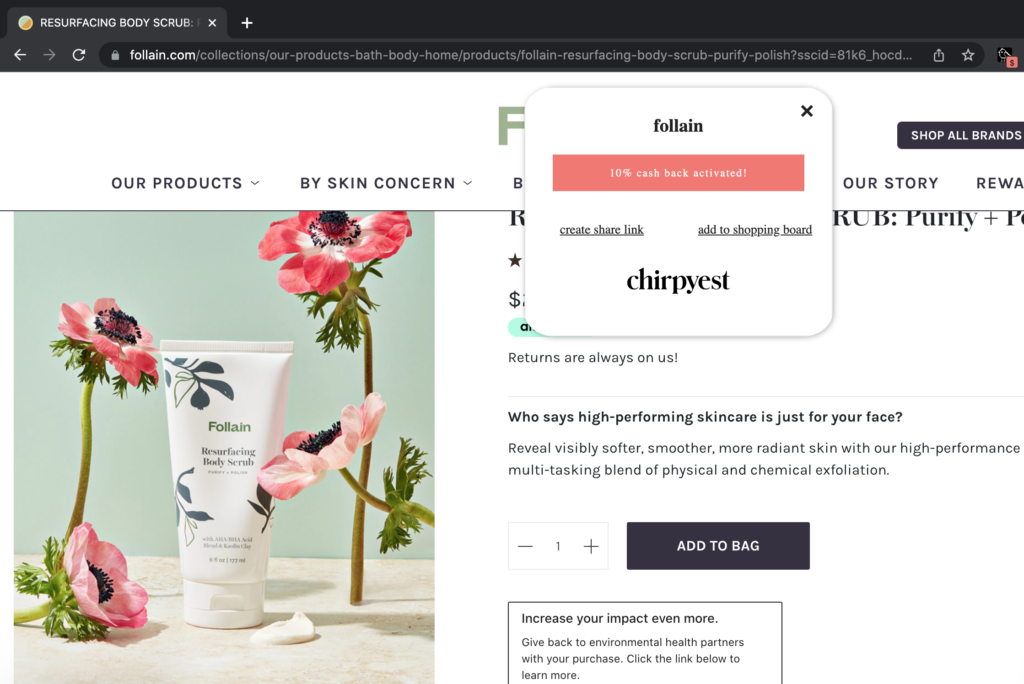The width and height of the screenshot is (1024, 684).
Task: Click the browser back arrow
Action: point(20,55)
